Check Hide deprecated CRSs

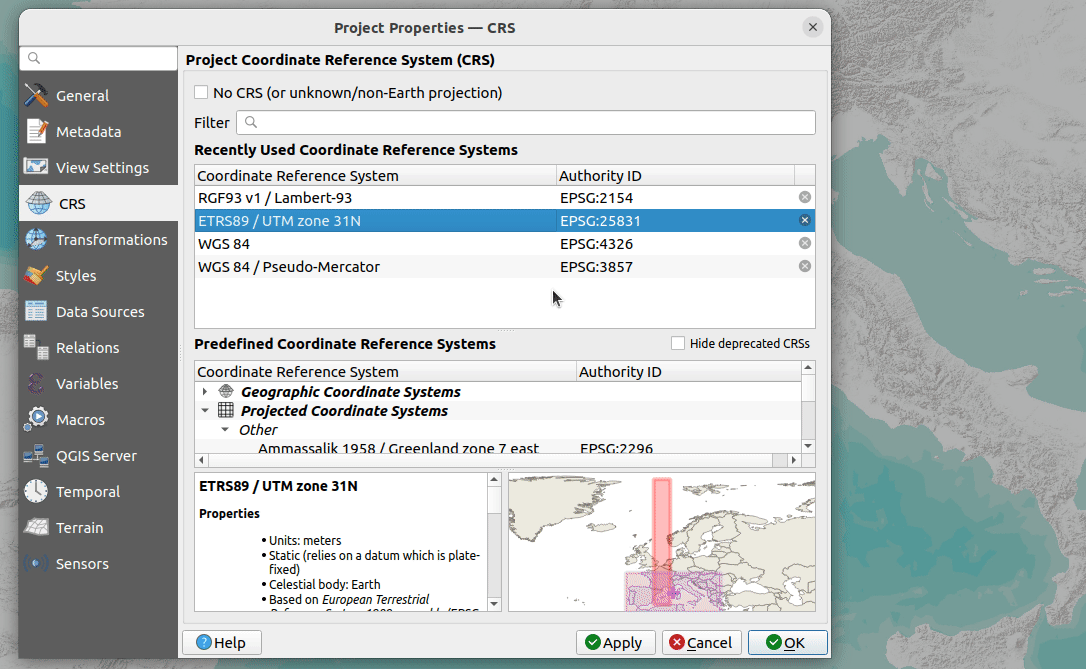pyautogui.click(x=676, y=343)
